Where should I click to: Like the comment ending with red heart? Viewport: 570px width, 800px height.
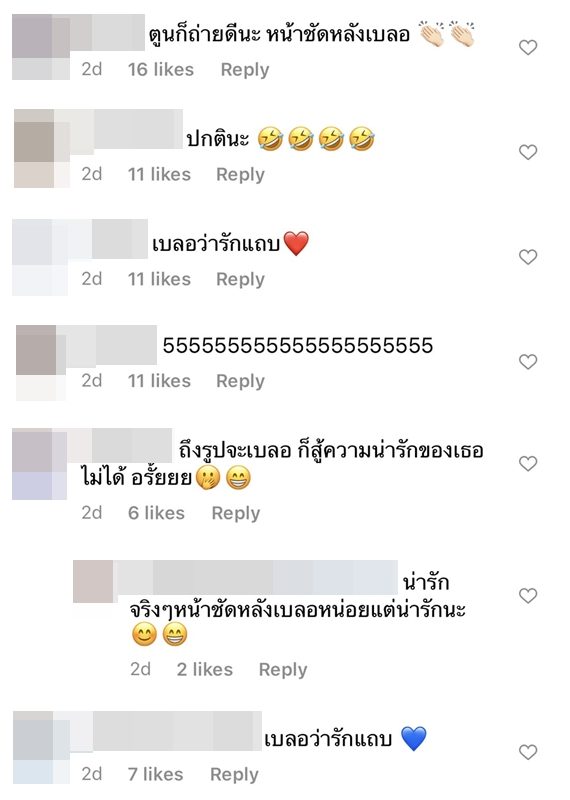(528, 257)
